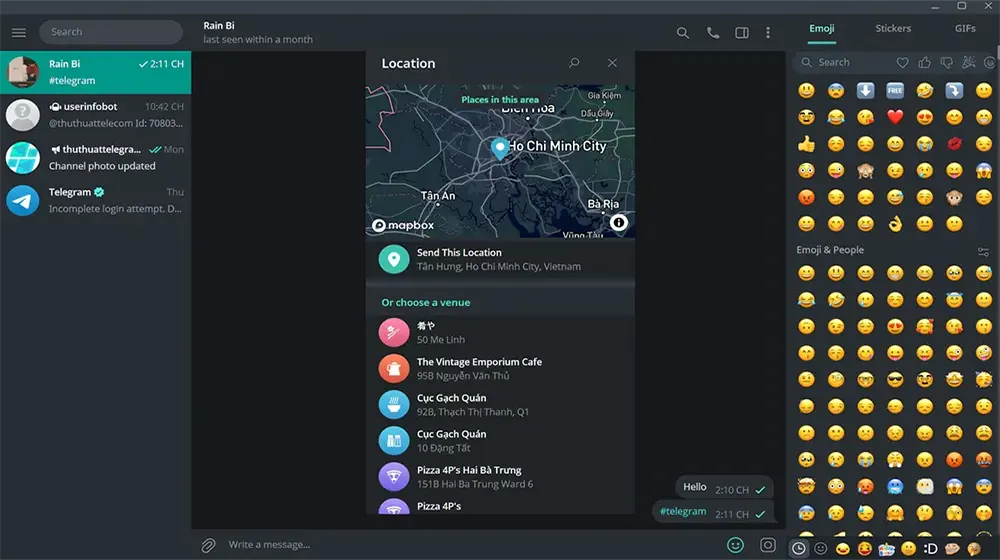Select the venue at 50 Me Linh
This screenshot has width=1000, height=560.
tap(500, 332)
